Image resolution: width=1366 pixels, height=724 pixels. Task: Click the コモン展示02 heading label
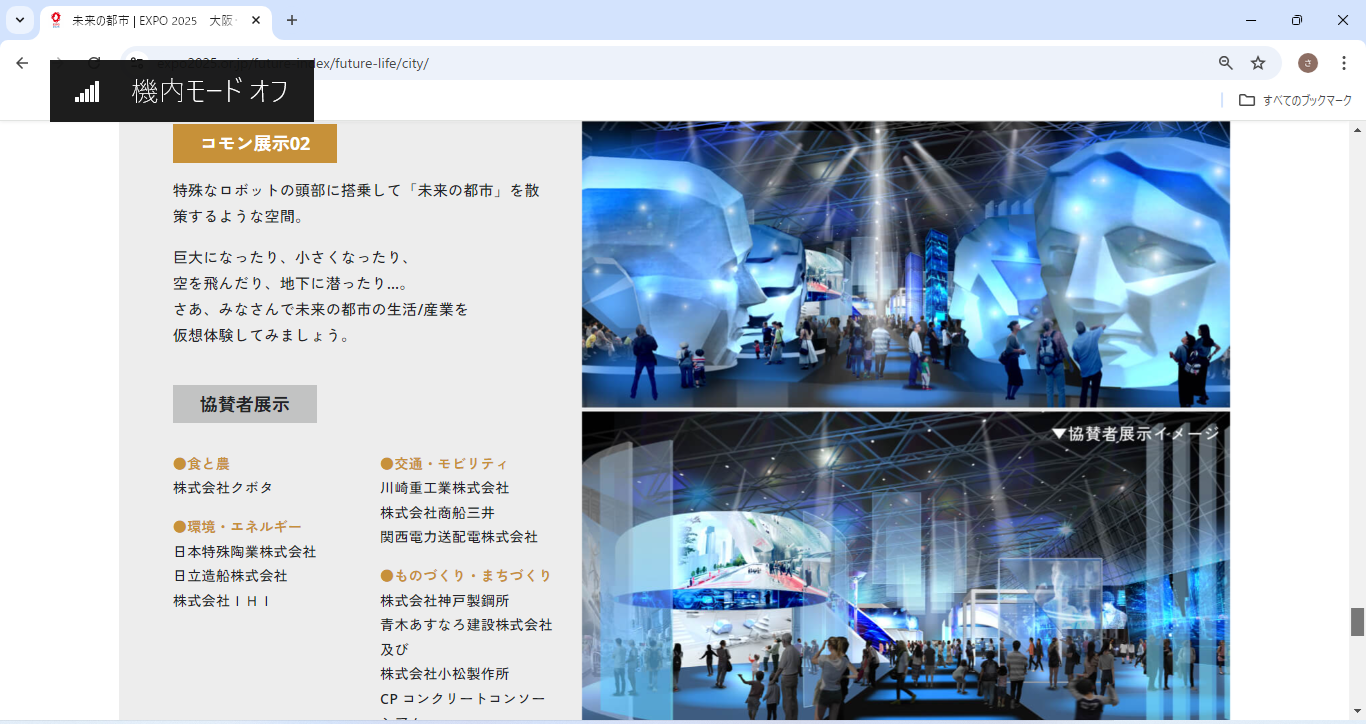255,143
